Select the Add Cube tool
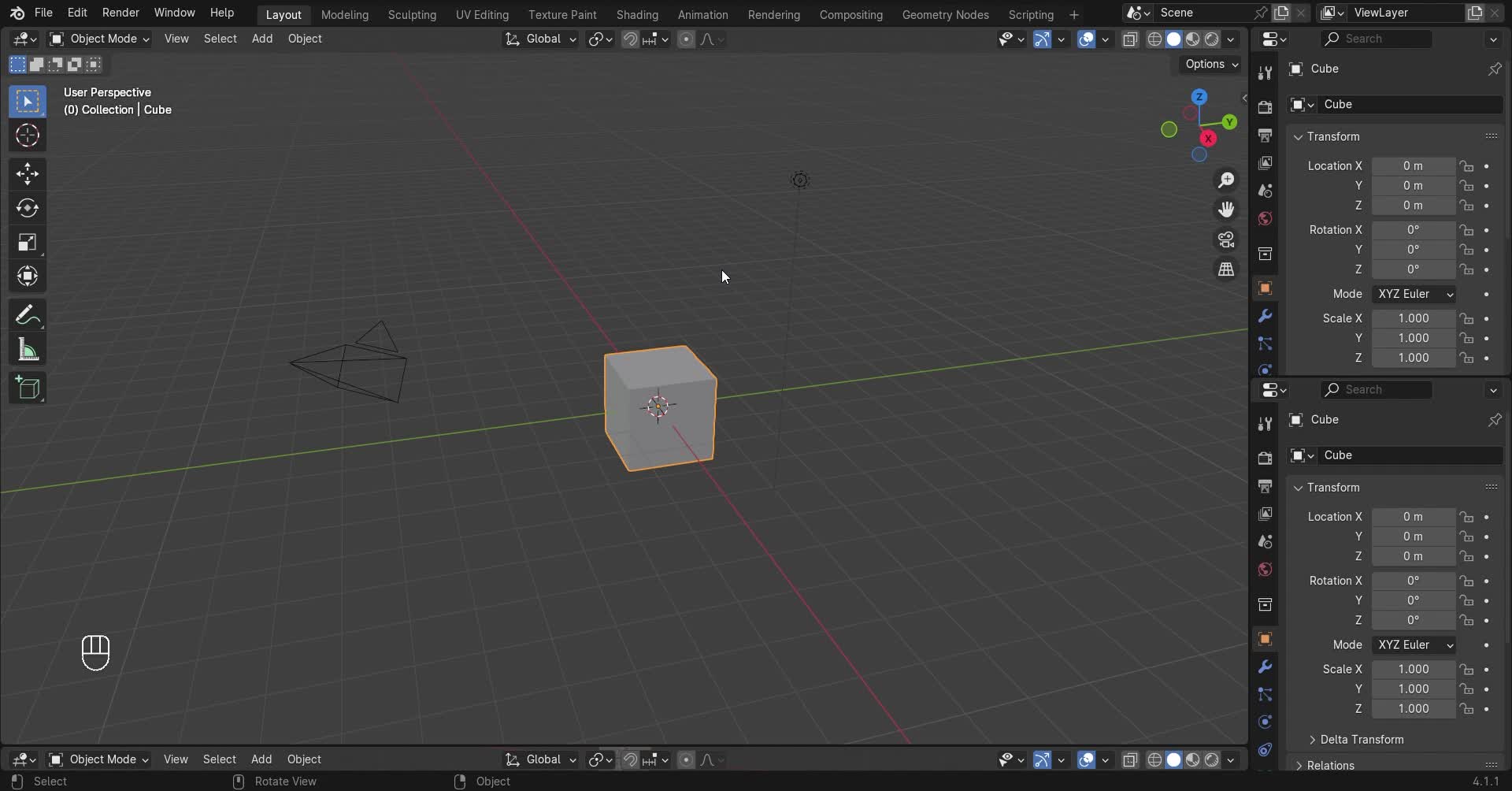Viewport: 1512px width, 791px height. 28,388
